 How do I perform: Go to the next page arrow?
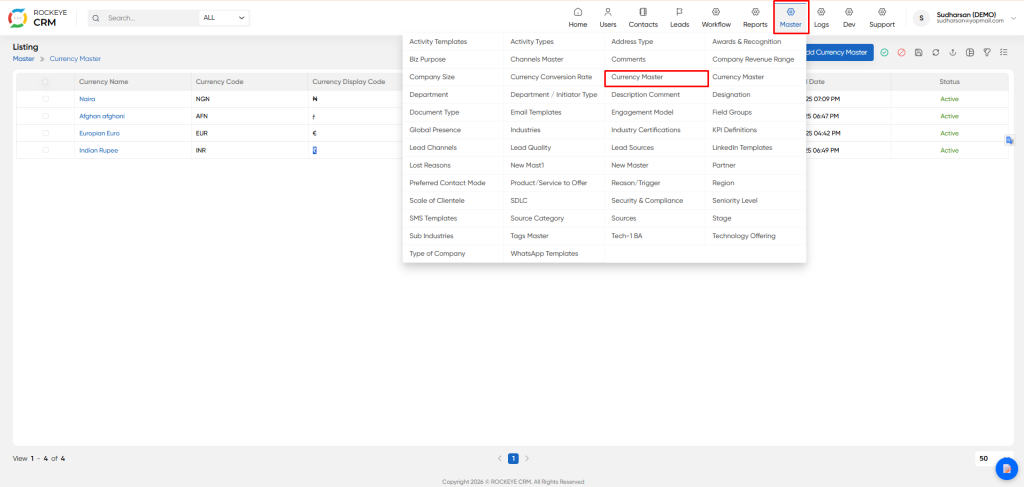coord(527,459)
